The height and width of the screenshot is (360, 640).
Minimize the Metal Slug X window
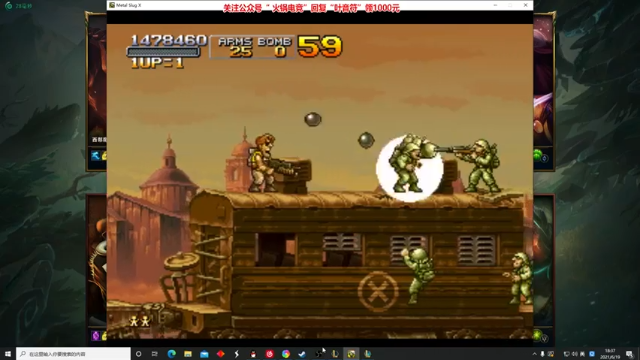click(495, 5)
